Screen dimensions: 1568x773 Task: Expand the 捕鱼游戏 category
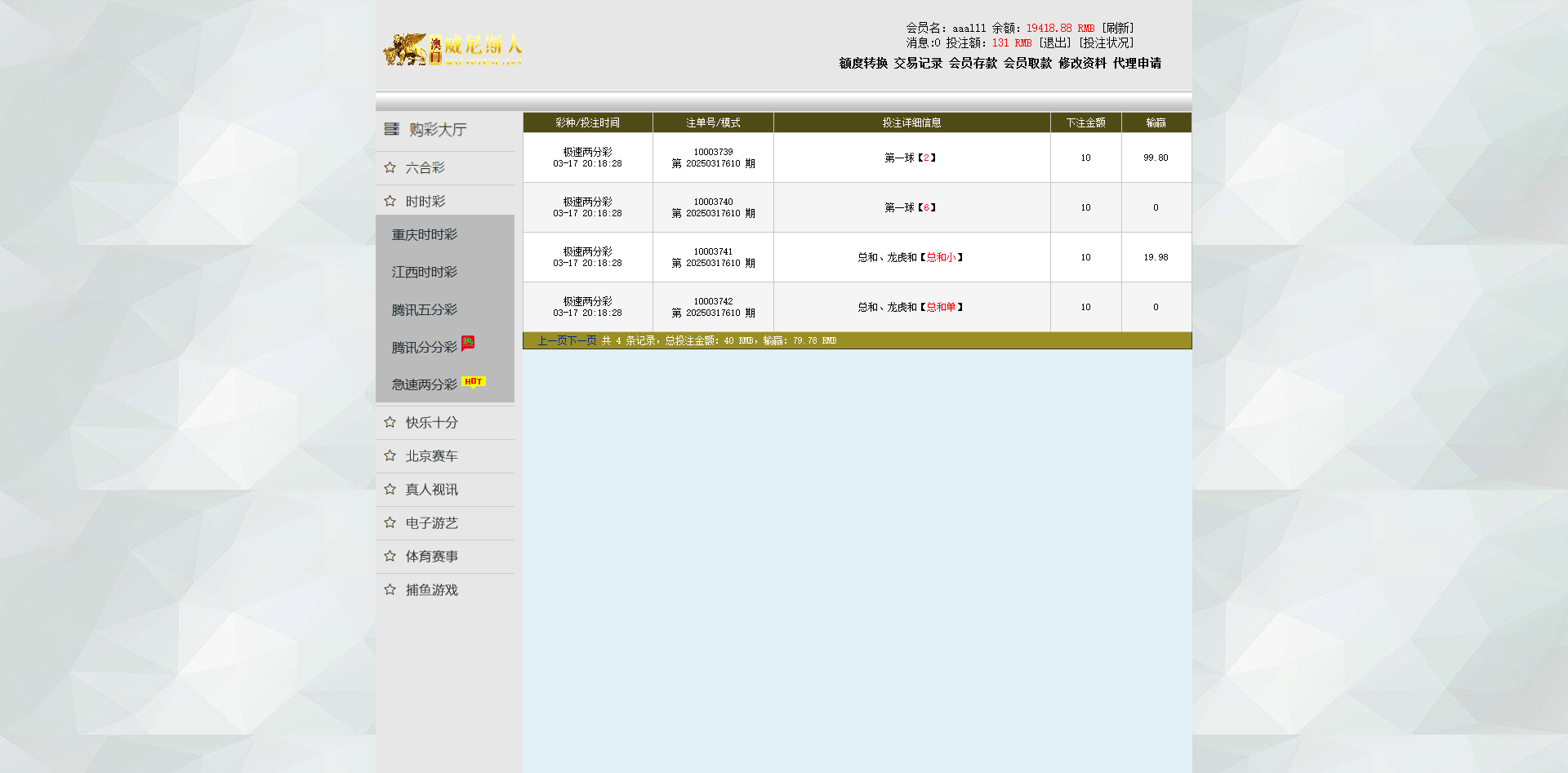431,590
